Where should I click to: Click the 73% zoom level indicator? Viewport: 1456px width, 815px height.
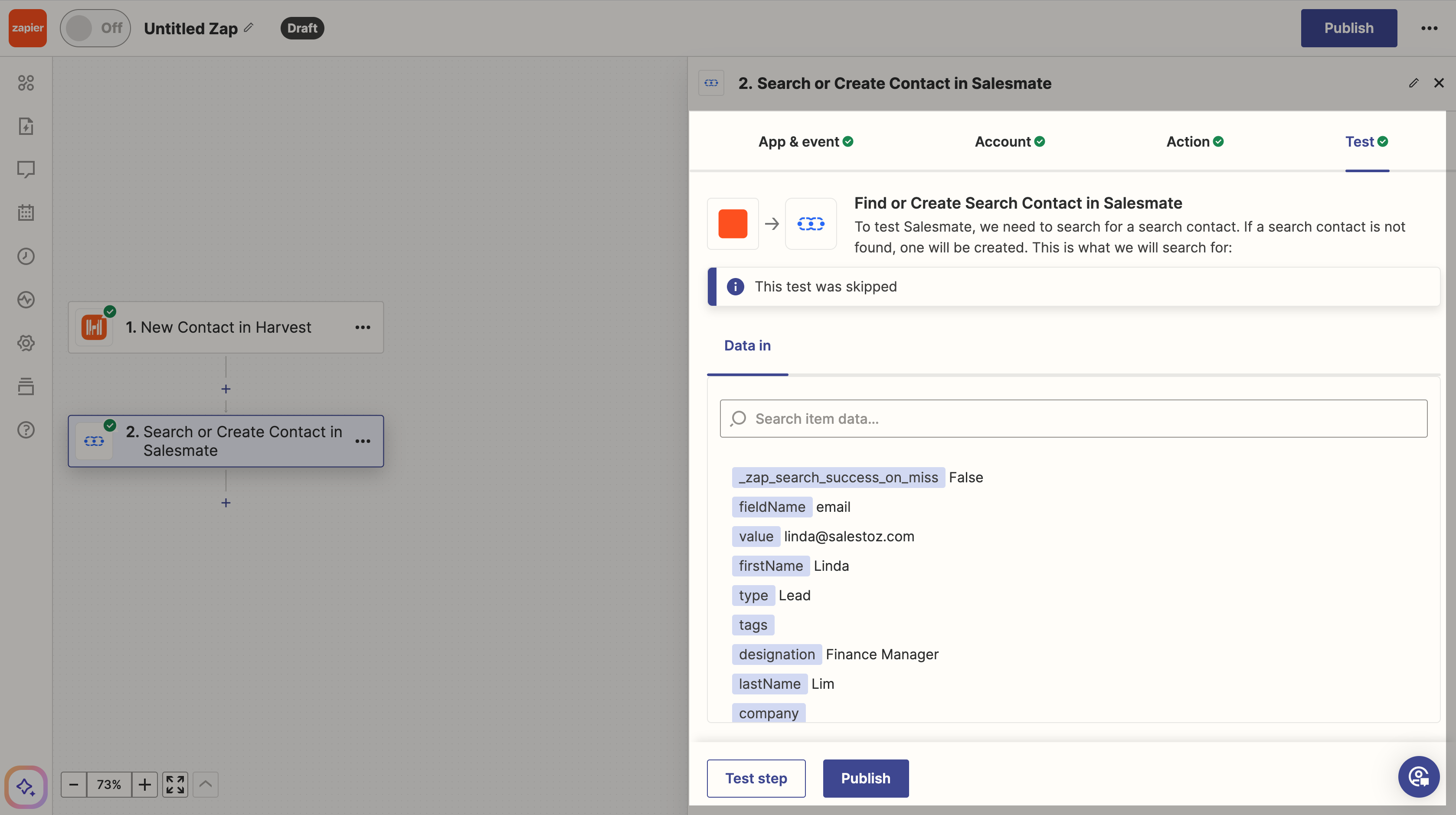[x=108, y=785]
